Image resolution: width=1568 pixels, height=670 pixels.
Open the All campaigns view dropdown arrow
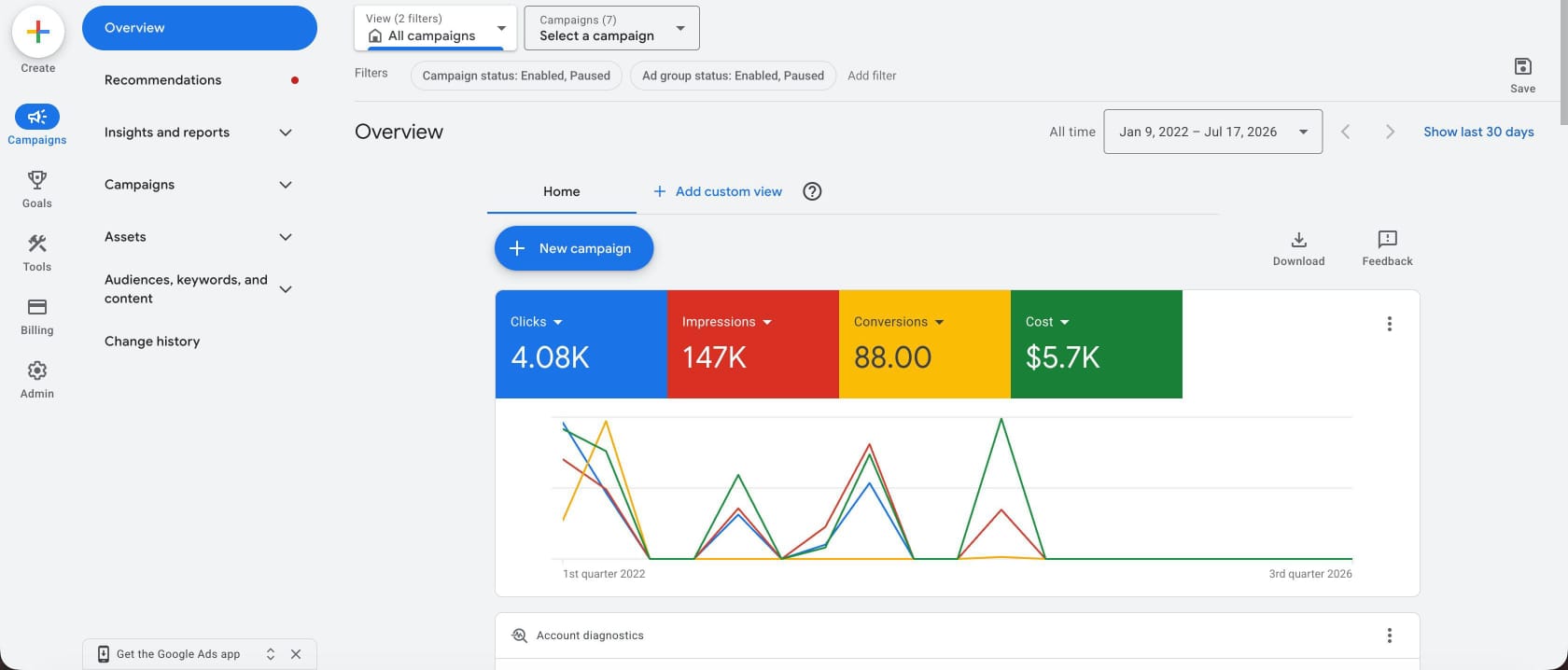coord(501,28)
